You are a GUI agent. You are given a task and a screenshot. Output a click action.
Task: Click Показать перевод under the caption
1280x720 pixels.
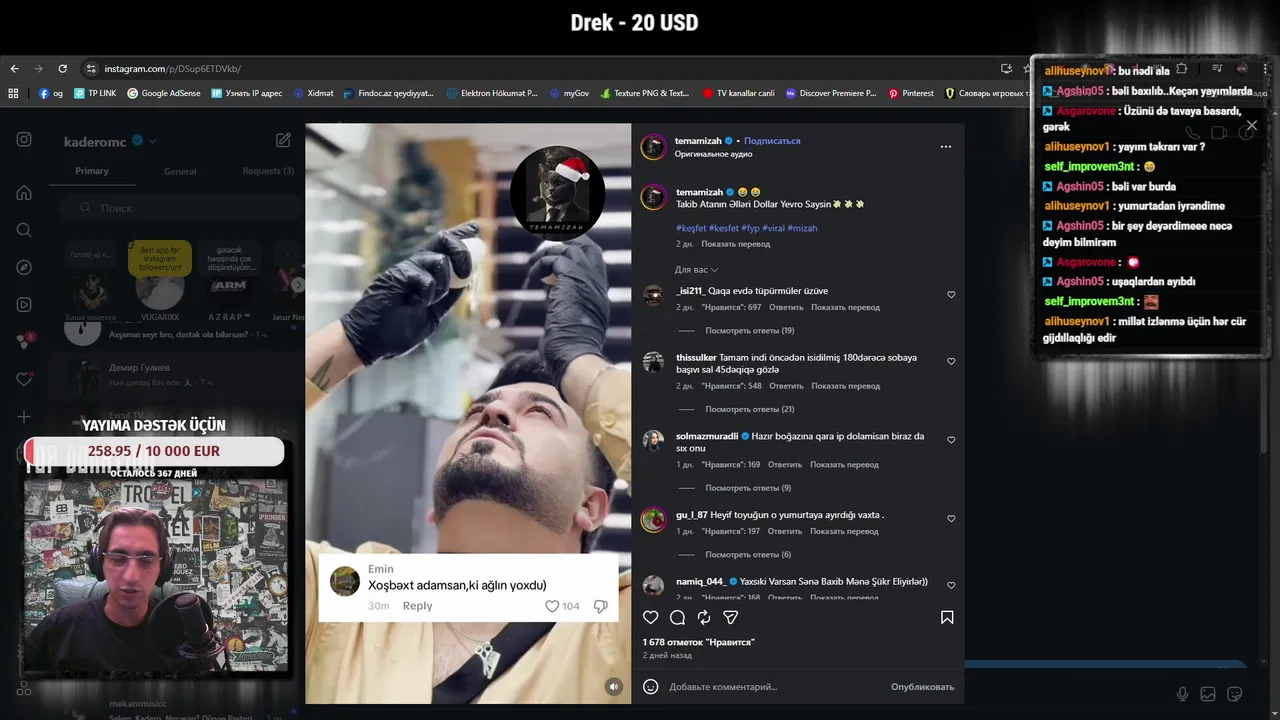(x=736, y=244)
